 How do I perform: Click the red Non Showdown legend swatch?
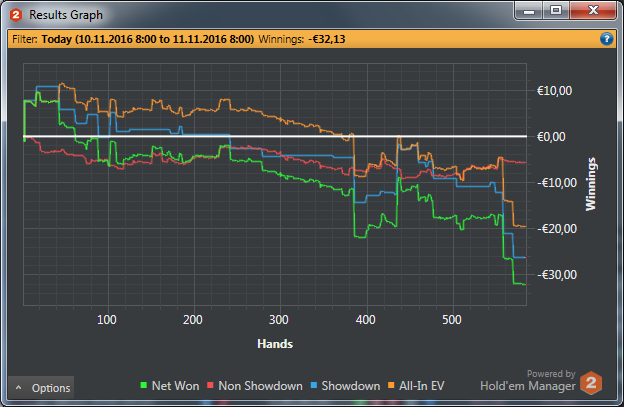[211, 385]
